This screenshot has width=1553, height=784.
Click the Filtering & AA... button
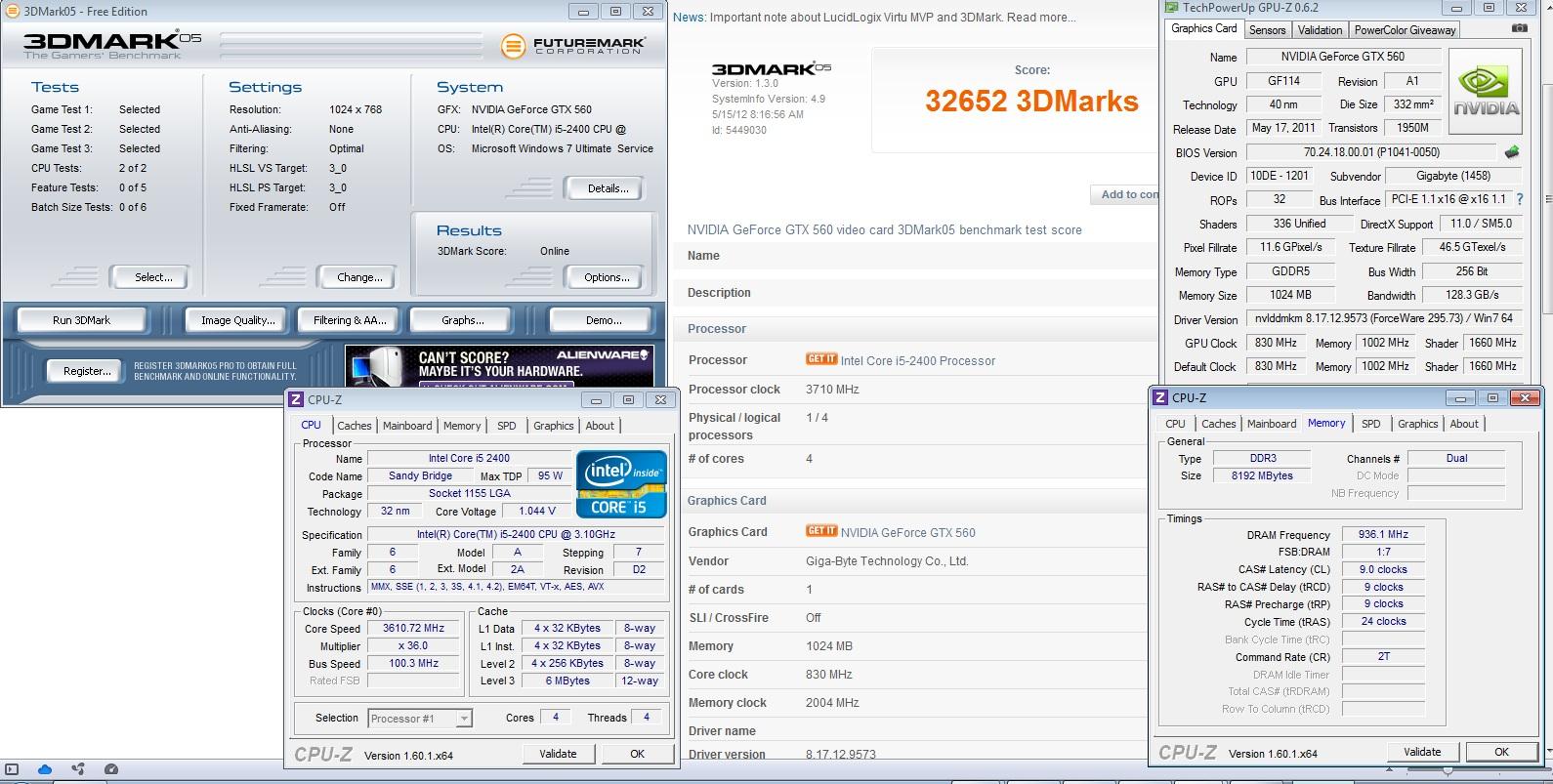(350, 320)
